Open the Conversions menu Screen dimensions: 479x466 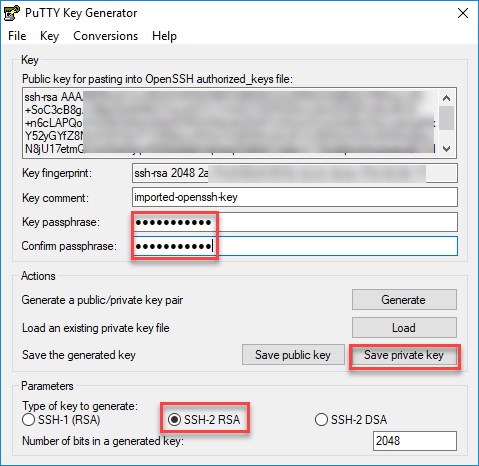point(105,36)
